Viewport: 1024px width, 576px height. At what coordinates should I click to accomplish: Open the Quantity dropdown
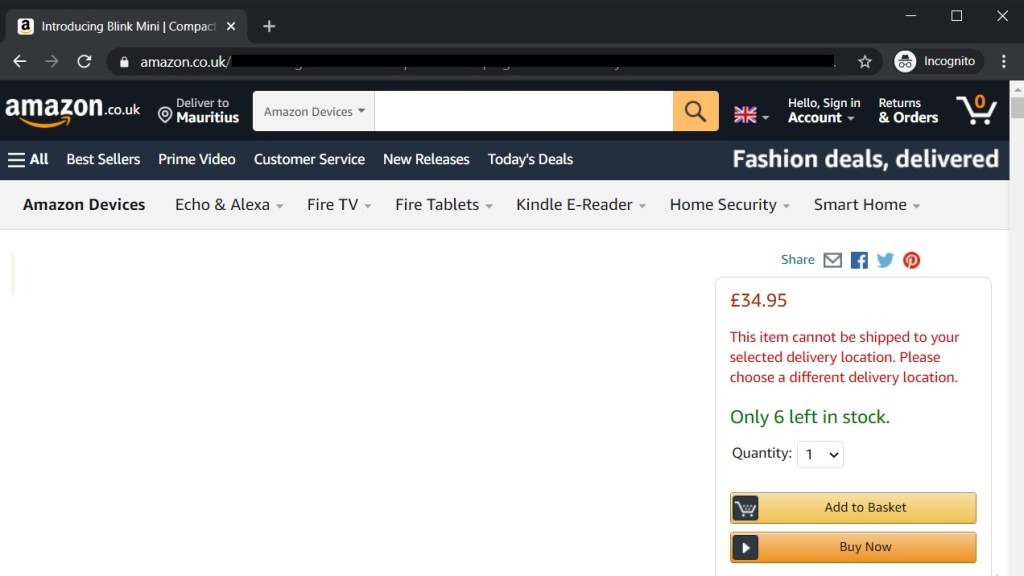820,455
